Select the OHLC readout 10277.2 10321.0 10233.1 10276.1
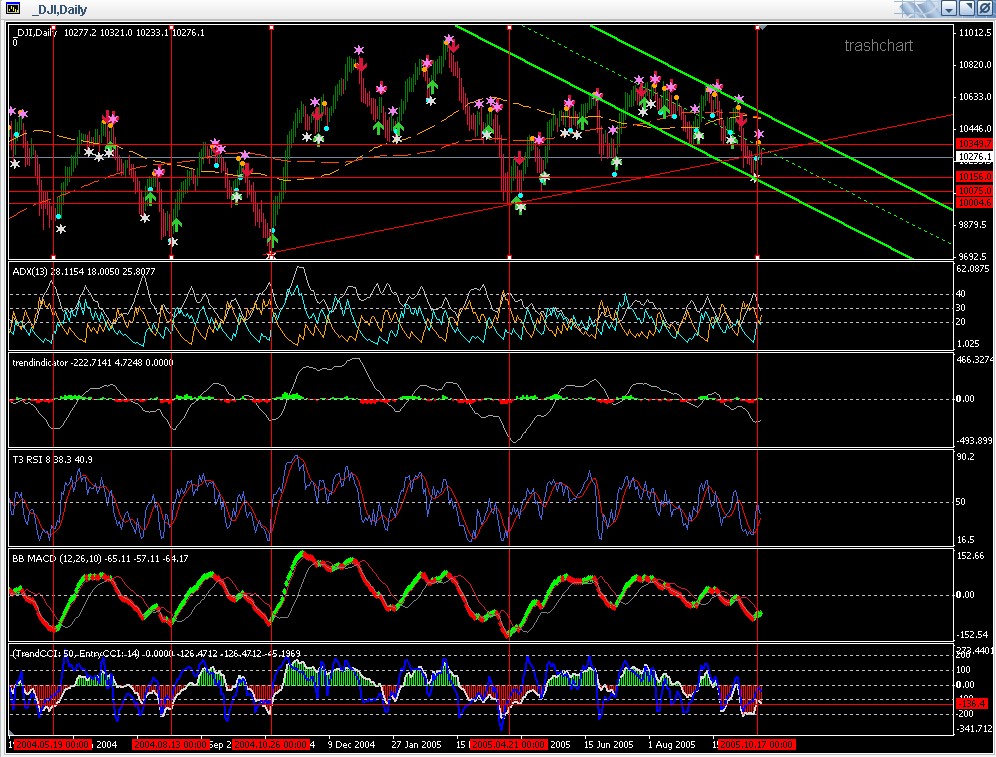996x757 pixels. click(x=135, y=32)
